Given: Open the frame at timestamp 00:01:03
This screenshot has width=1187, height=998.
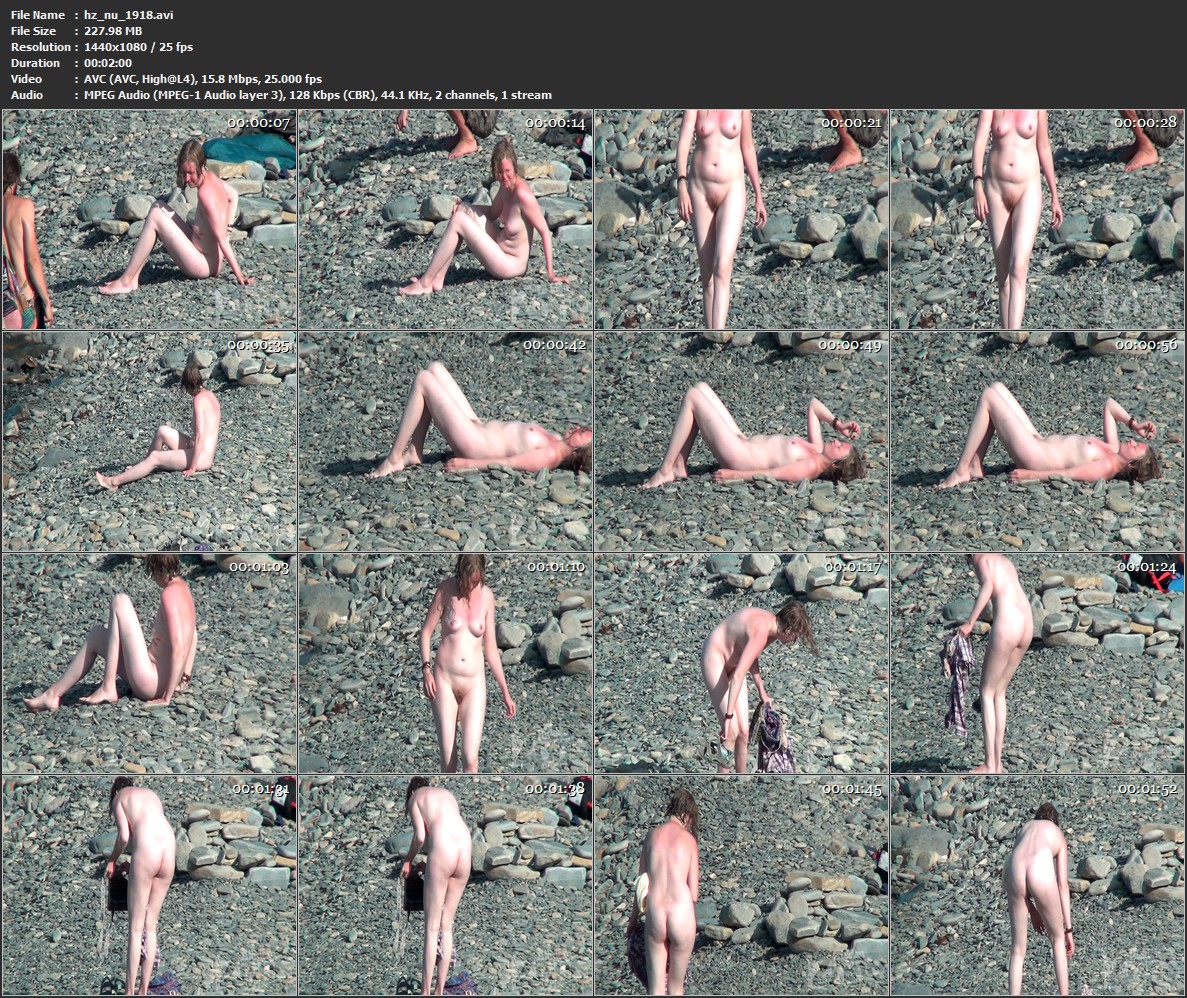Looking at the screenshot, I should tap(150, 663).
